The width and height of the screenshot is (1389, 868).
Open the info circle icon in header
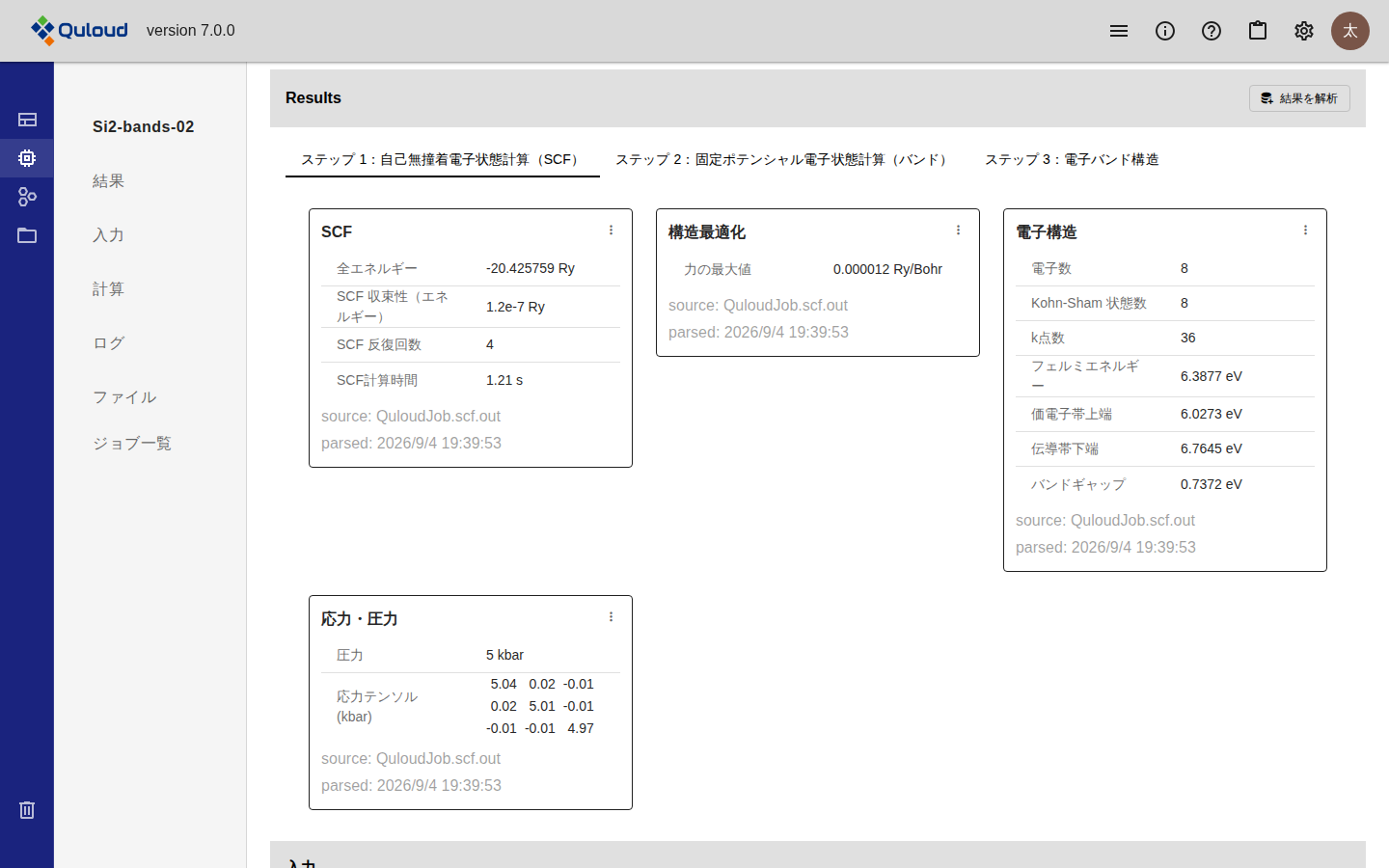[1165, 31]
